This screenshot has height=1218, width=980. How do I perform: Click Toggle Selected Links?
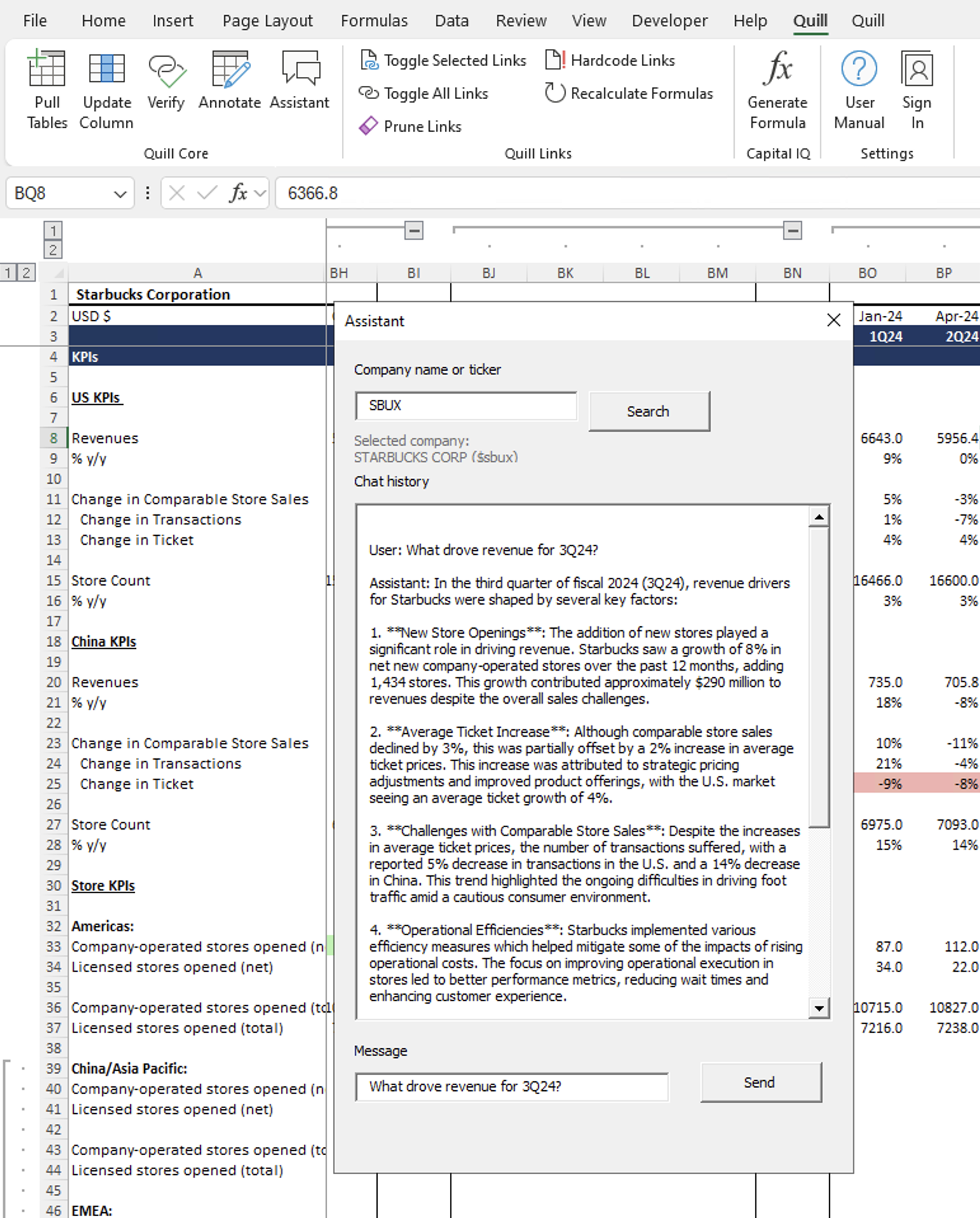tap(444, 60)
